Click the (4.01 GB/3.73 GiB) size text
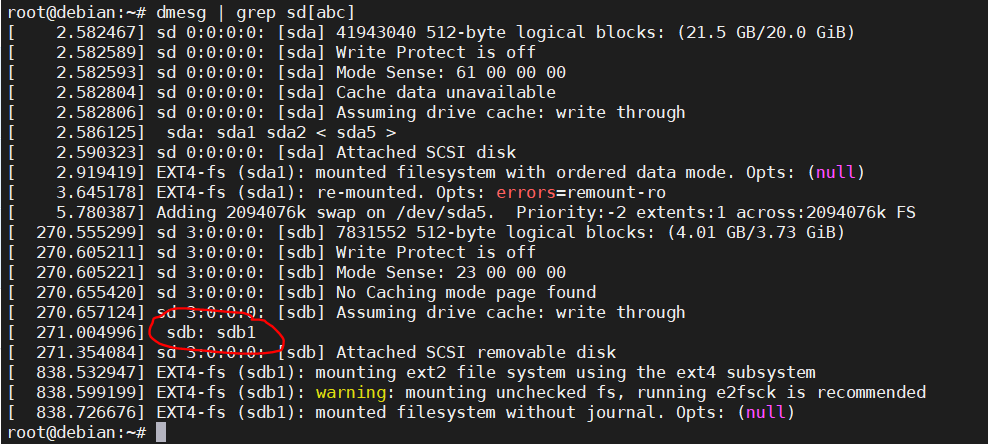The height and width of the screenshot is (444, 988). [x=755, y=232]
